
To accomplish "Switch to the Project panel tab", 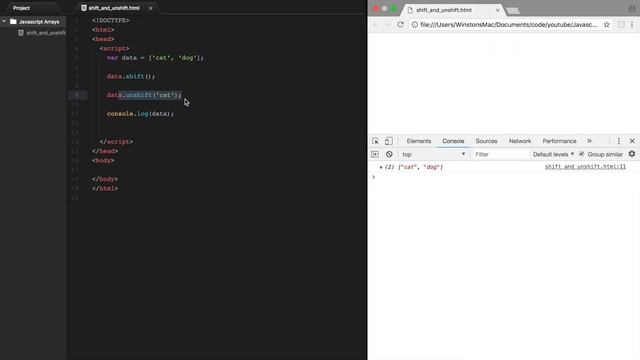I will coord(21,8).
